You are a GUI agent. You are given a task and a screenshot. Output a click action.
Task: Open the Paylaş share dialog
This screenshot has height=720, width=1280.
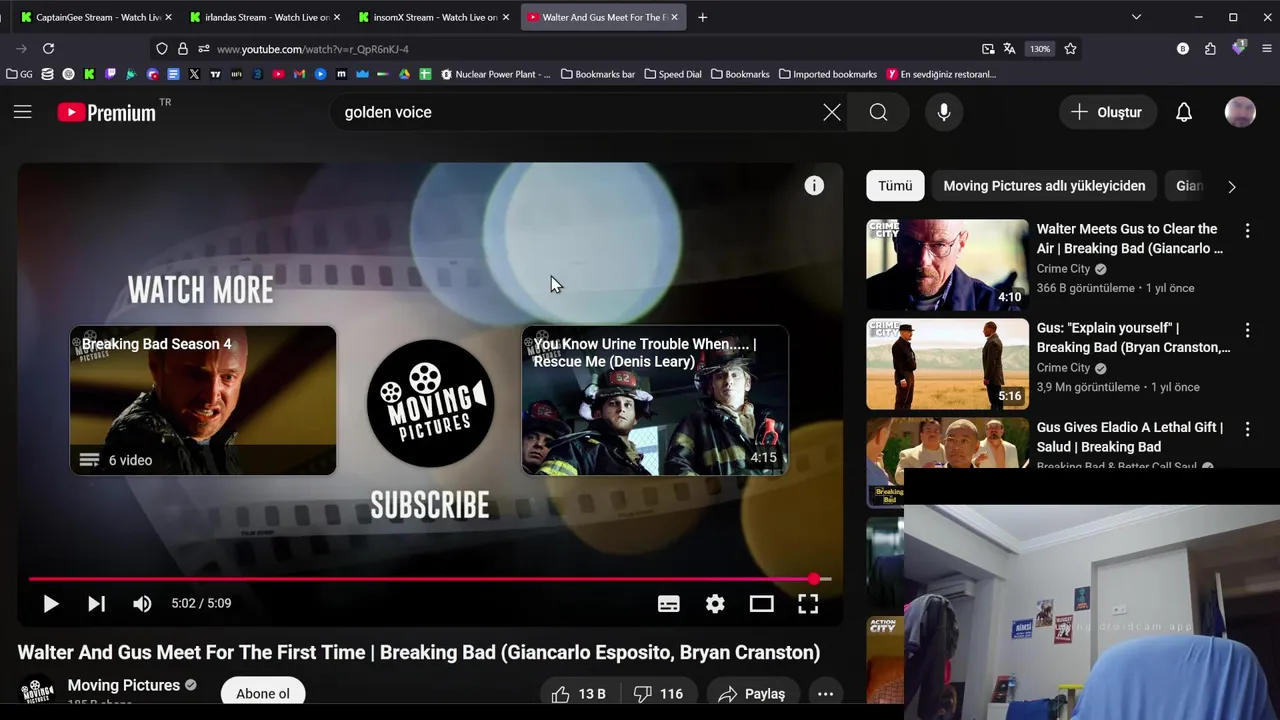[751, 693]
